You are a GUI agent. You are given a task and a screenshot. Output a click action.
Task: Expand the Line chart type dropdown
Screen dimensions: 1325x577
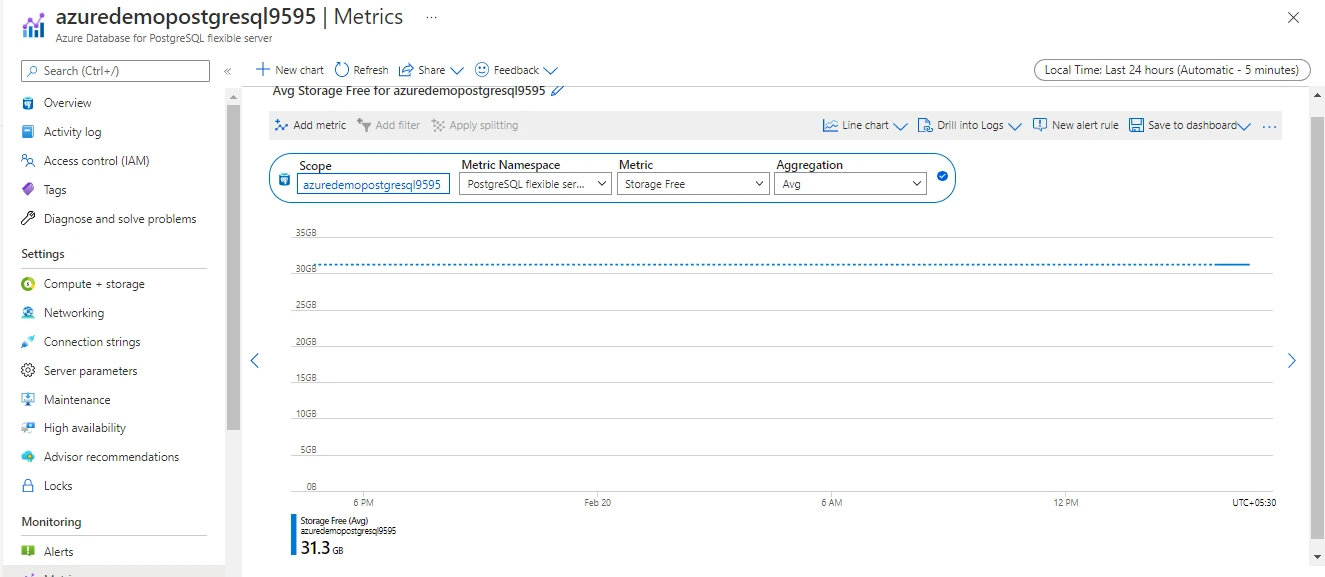(865, 125)
